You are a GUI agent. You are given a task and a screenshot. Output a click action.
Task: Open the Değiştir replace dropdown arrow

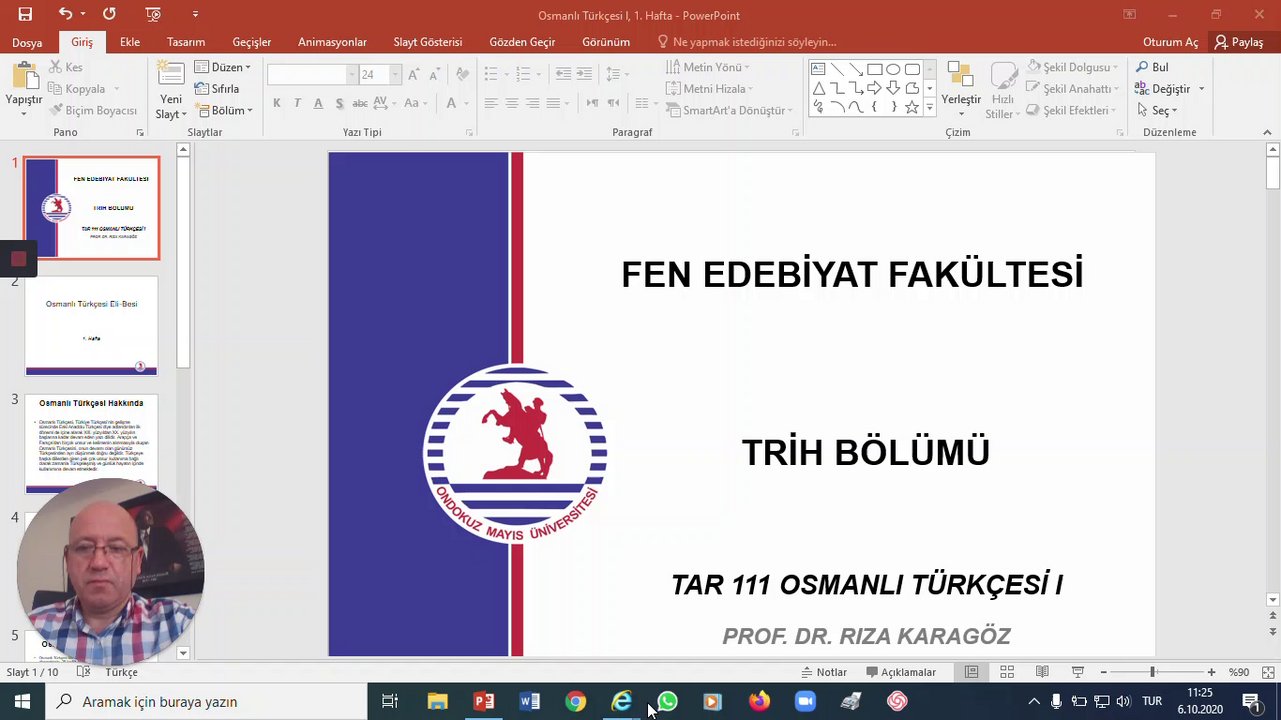point(1201,89)
